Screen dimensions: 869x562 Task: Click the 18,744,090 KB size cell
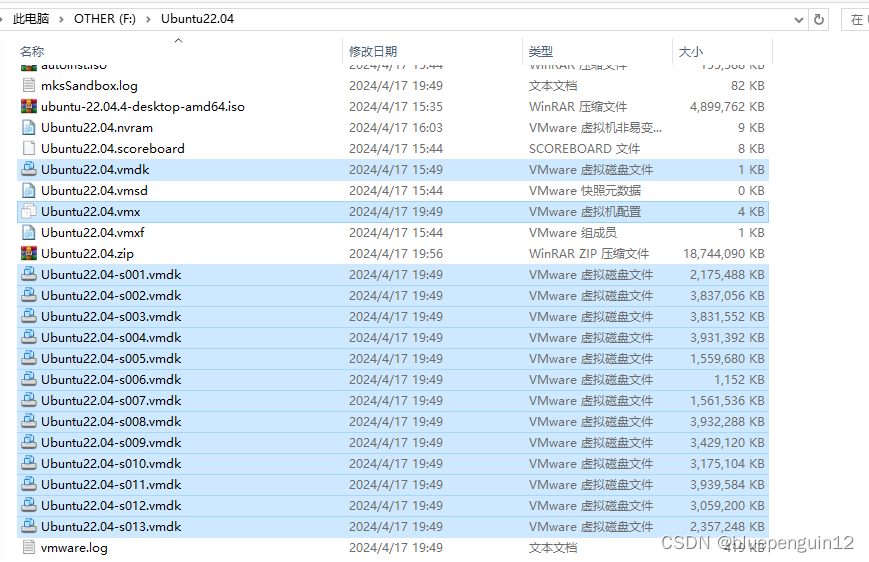coord(724,254)
